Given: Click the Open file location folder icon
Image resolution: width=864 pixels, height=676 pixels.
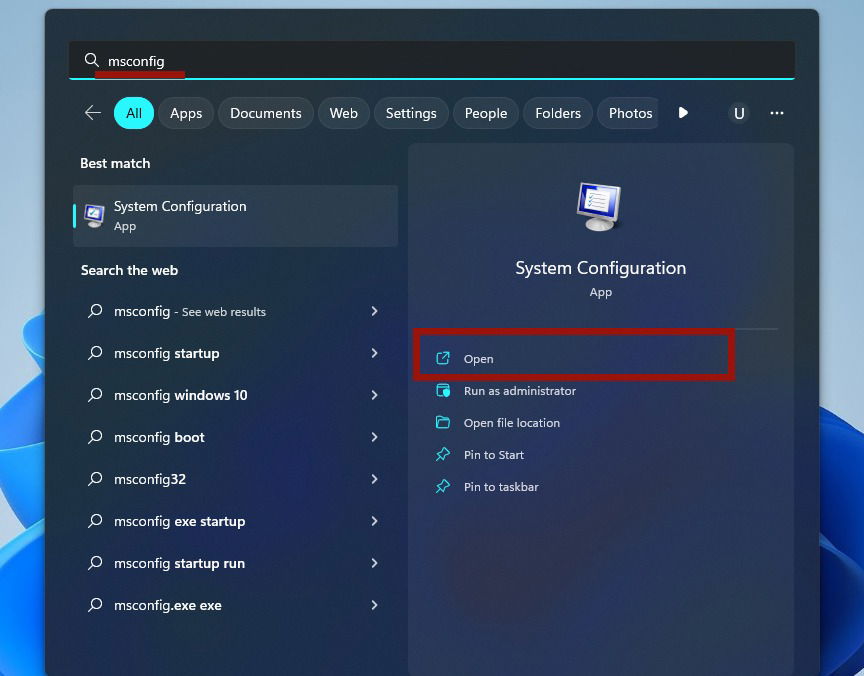Looking at the screenshot, I should [443, 423].
